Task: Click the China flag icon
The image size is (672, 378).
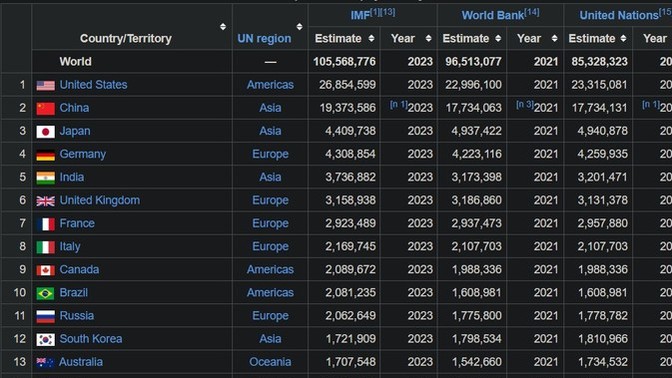Action: tap(45, 108)
